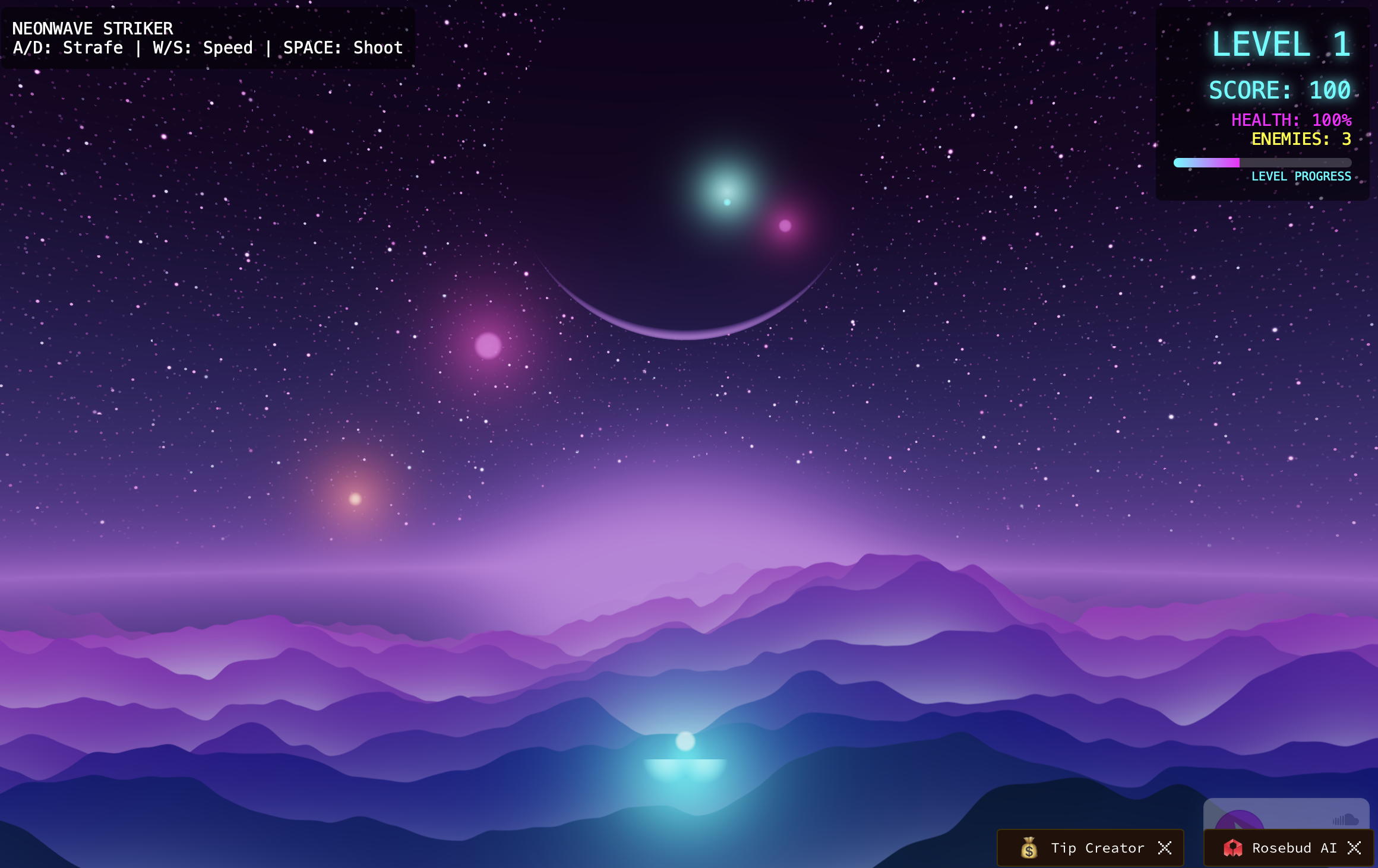Click the SCORE: 100 readout
This screenshot has height=868, width=1378.
tap(1279, 90)
